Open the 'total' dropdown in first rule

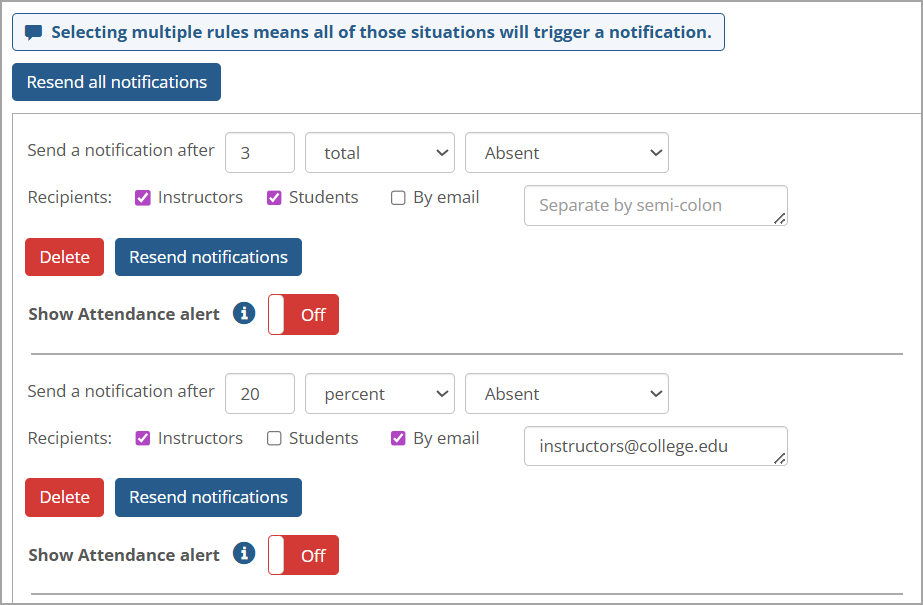379,153
